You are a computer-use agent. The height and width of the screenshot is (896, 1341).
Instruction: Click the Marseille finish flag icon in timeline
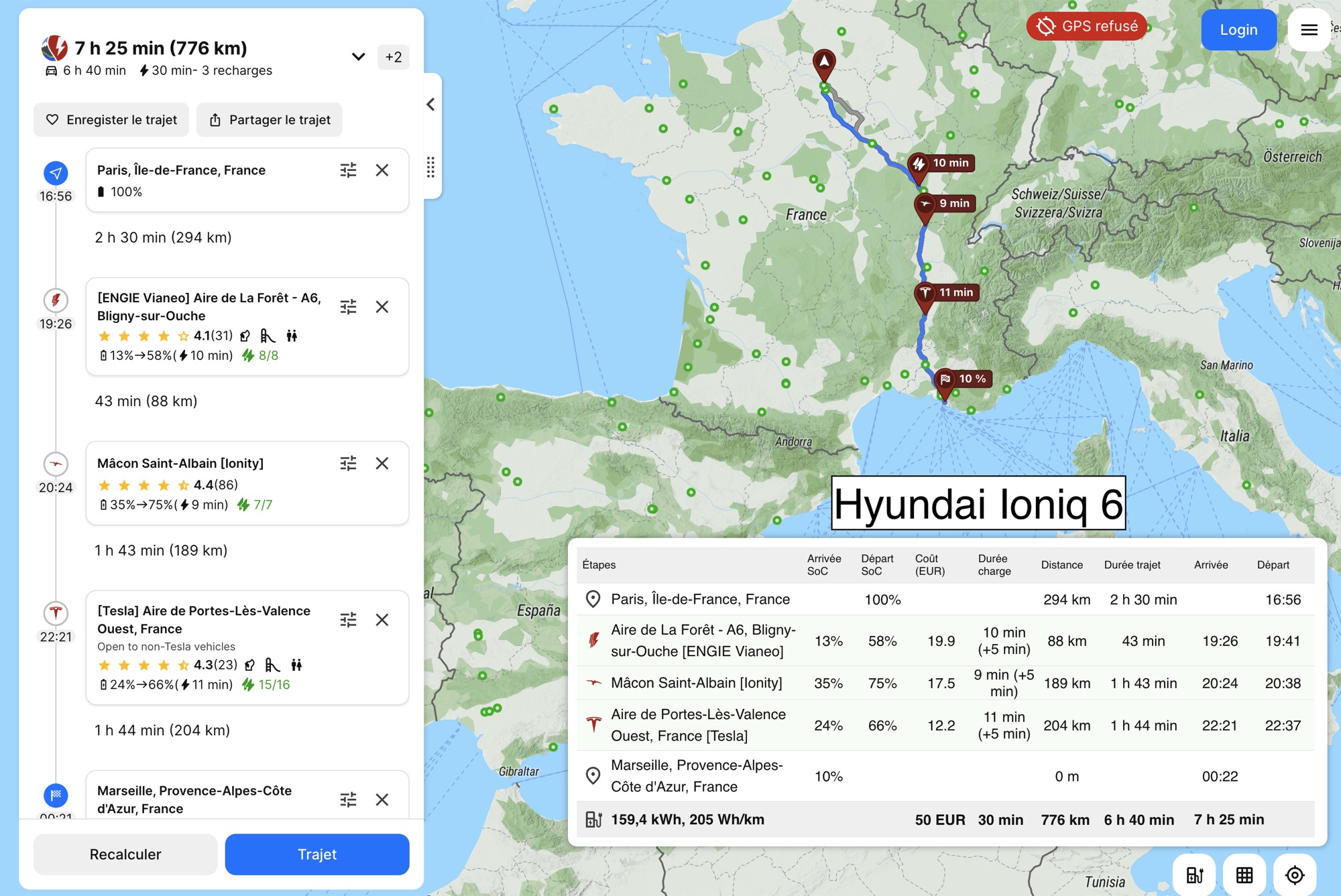[56, 795]
